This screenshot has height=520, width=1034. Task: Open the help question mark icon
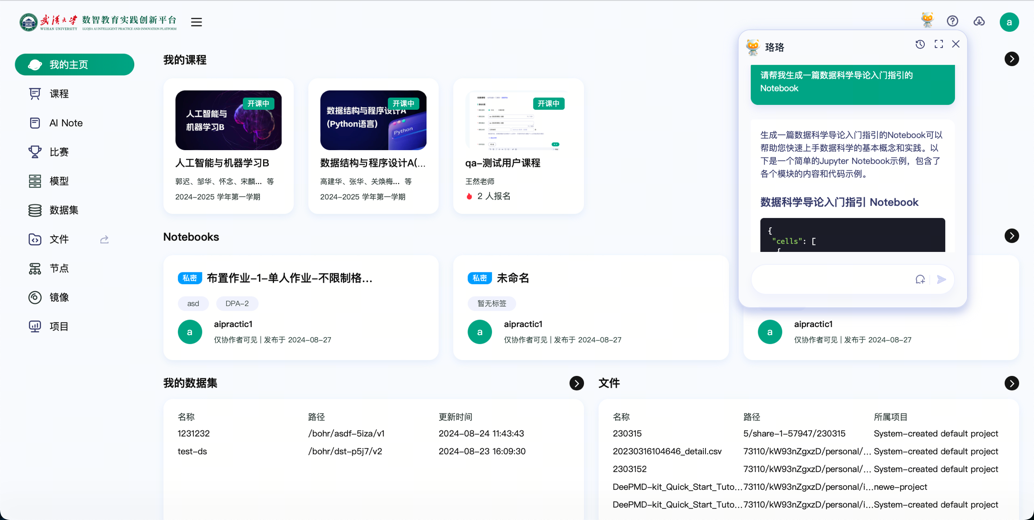click(952, 21)
